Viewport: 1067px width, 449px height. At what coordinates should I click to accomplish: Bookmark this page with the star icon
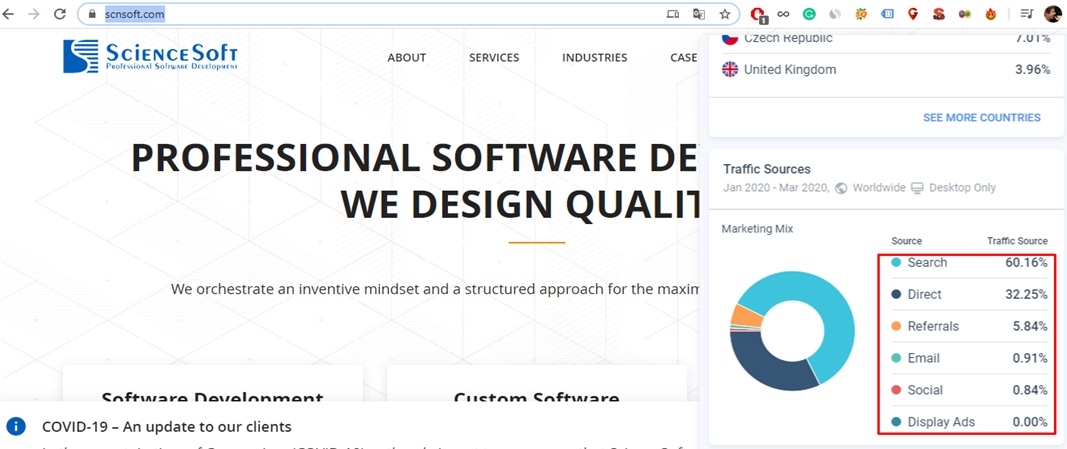click(x=725, y=14)
